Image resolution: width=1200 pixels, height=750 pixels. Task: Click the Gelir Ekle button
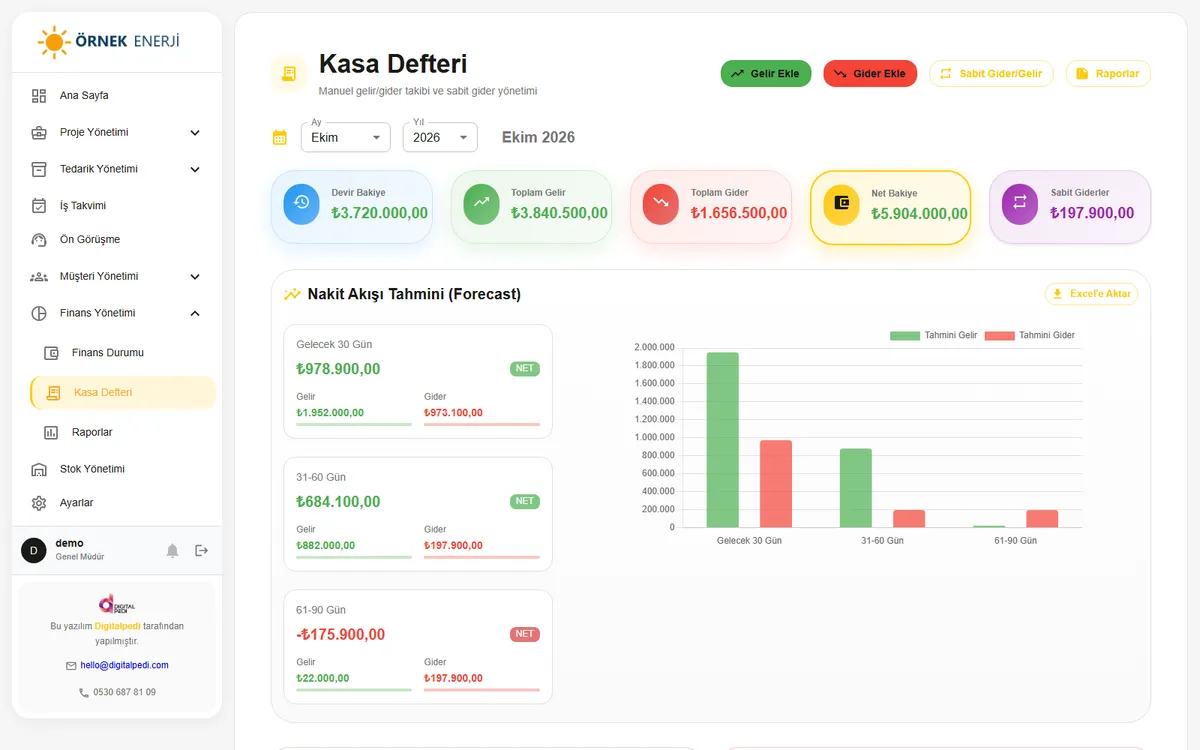coord(766,74)
